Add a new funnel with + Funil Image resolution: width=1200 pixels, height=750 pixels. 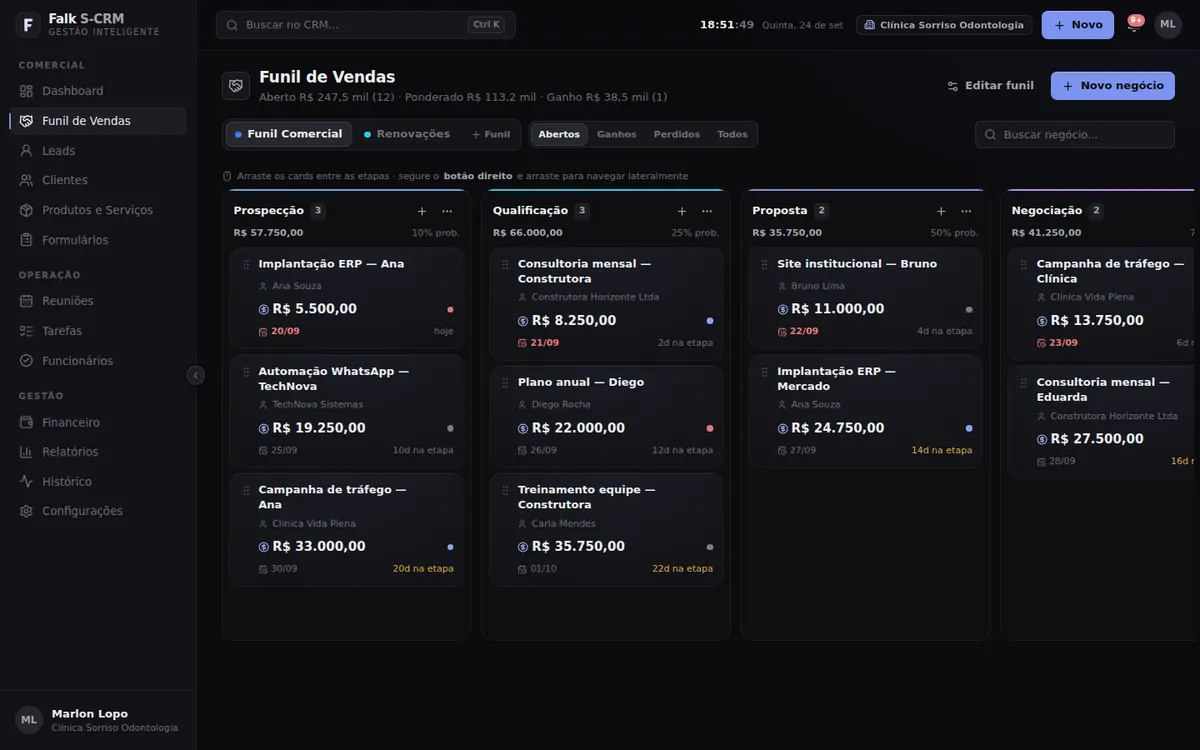tap(491, 134)
